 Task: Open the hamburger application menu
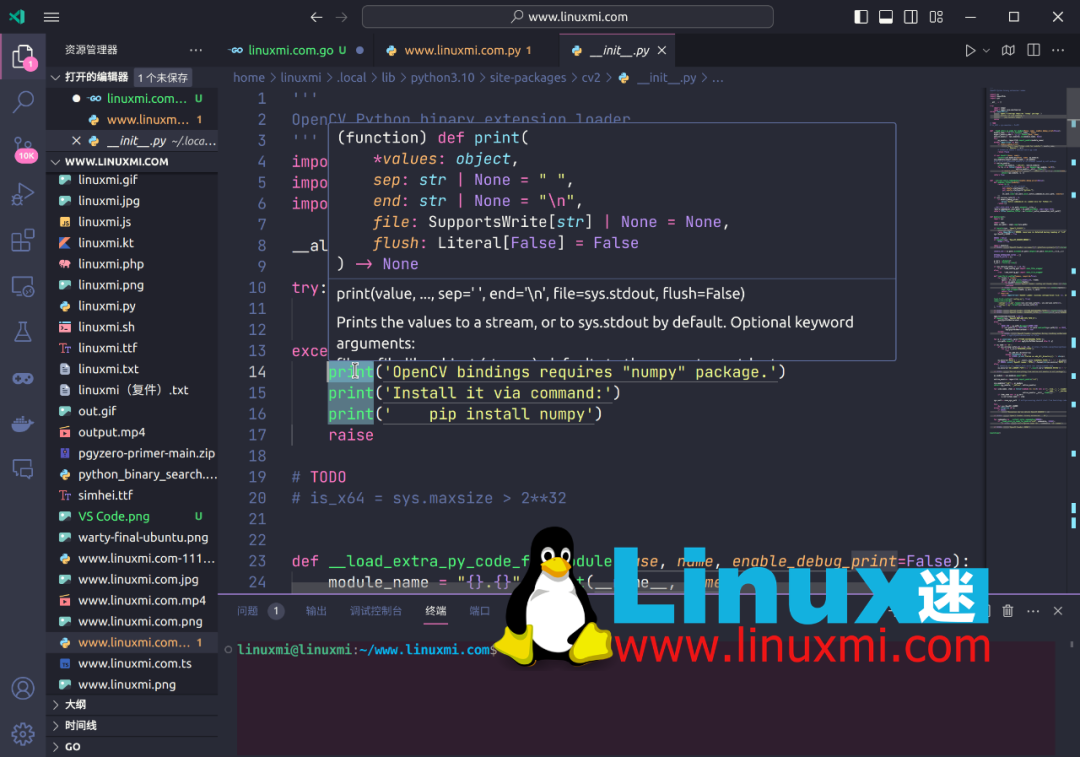[51, 17]
